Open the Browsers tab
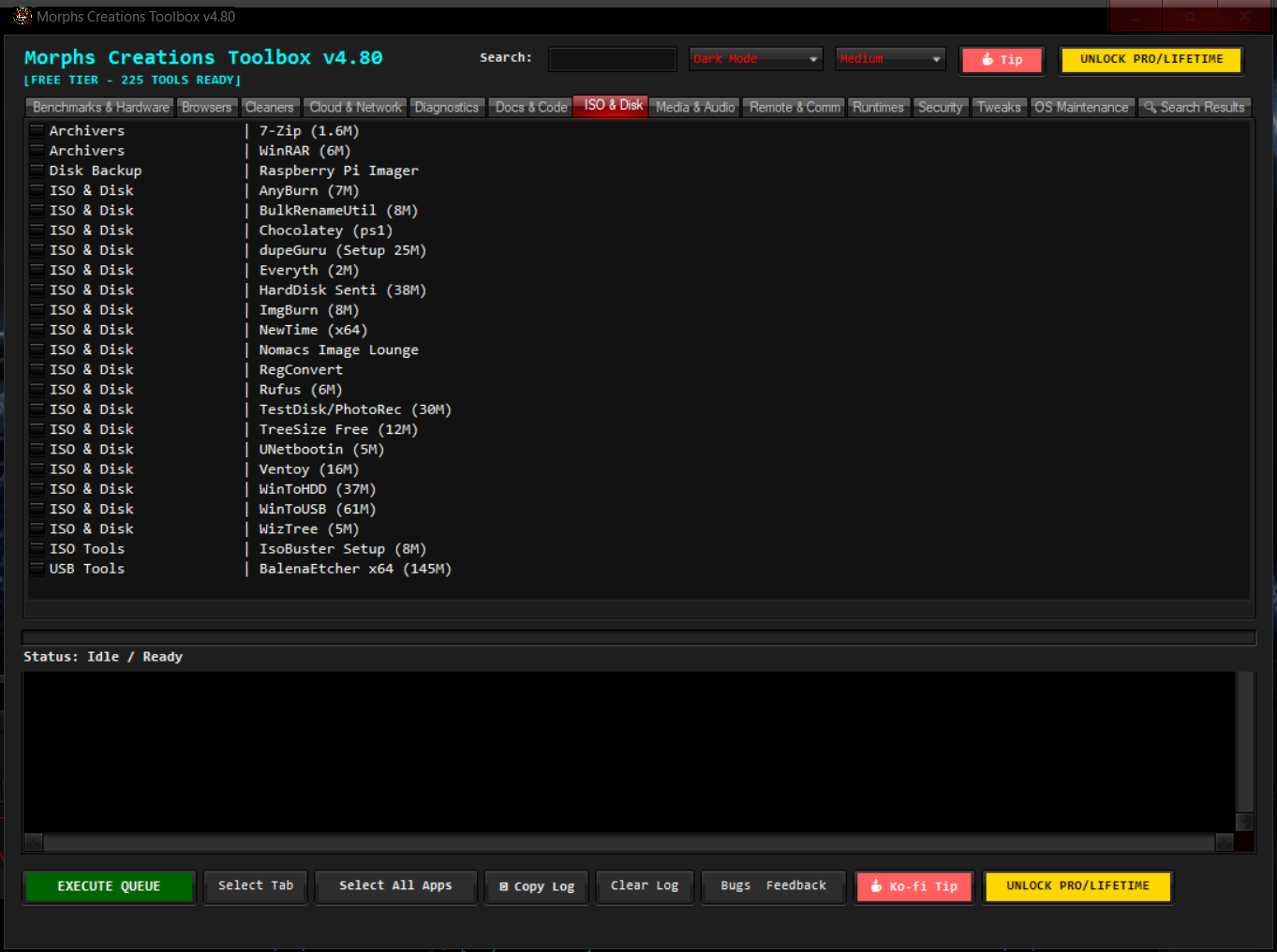This screenshot has width=1277, height=952. pos(206,108)
